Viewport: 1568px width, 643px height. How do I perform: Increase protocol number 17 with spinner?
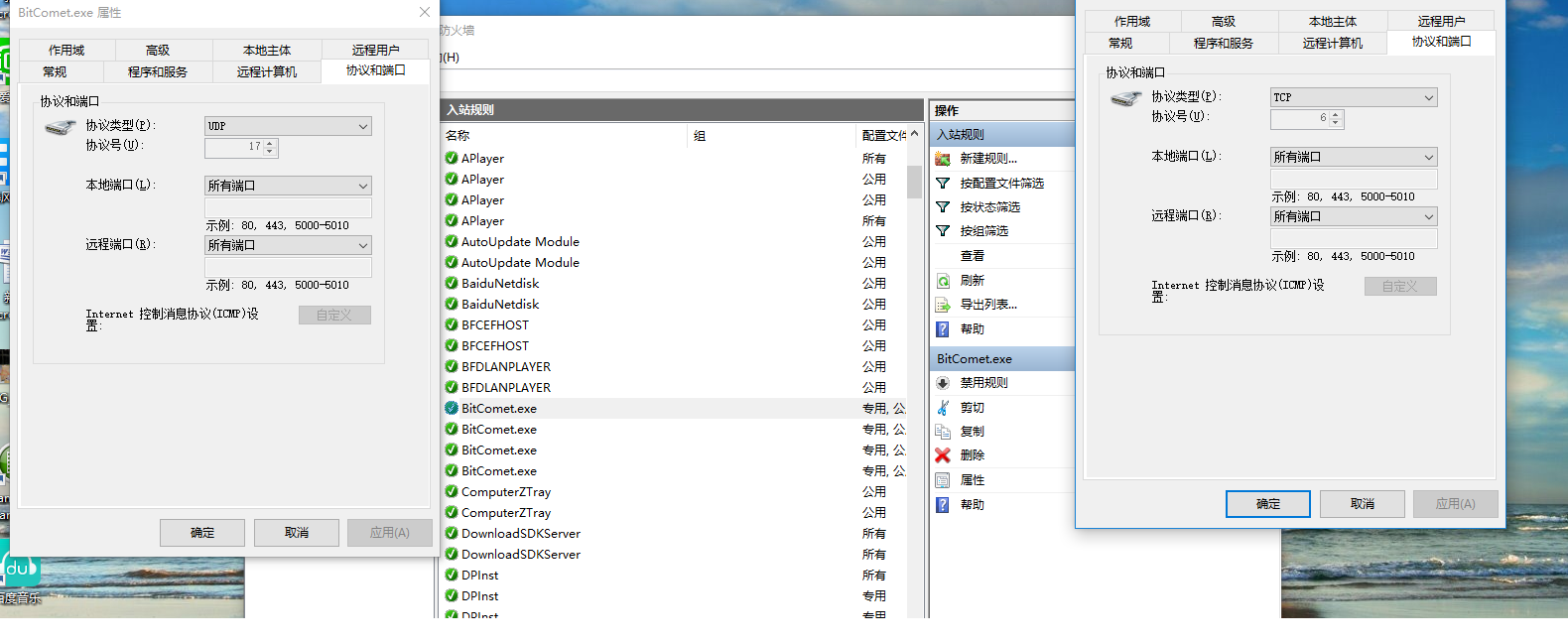pyautogui.click(x=270, y=143)
